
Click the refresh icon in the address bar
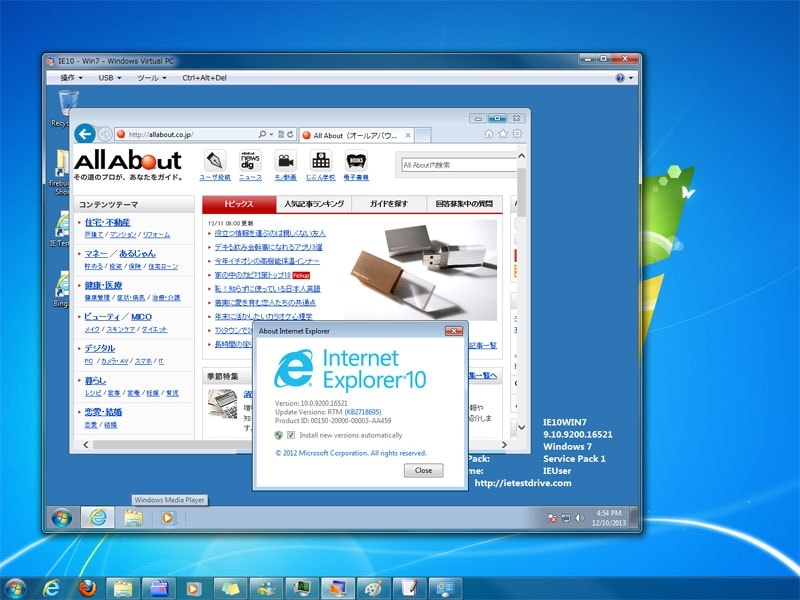(x=290, y=134)
